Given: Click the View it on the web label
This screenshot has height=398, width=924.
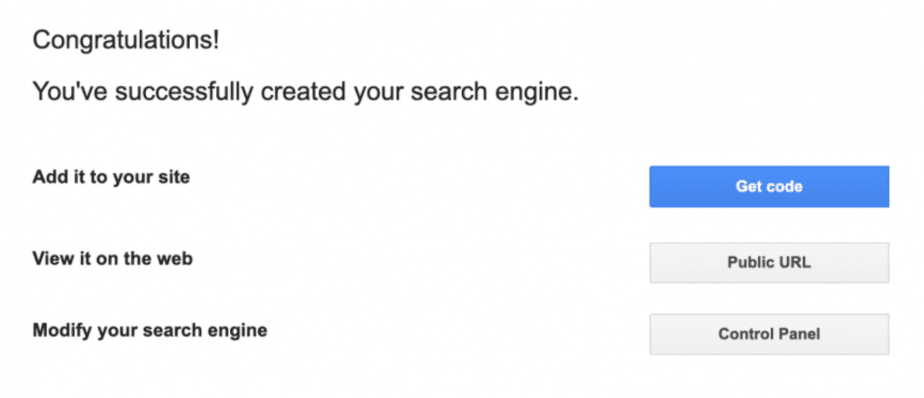Looking at the screenshot, I should coord(113,258).
